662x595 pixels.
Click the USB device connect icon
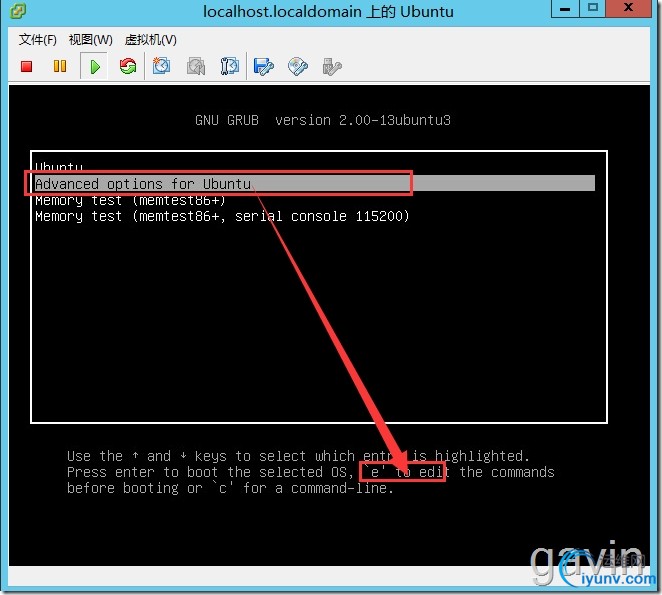332,66
